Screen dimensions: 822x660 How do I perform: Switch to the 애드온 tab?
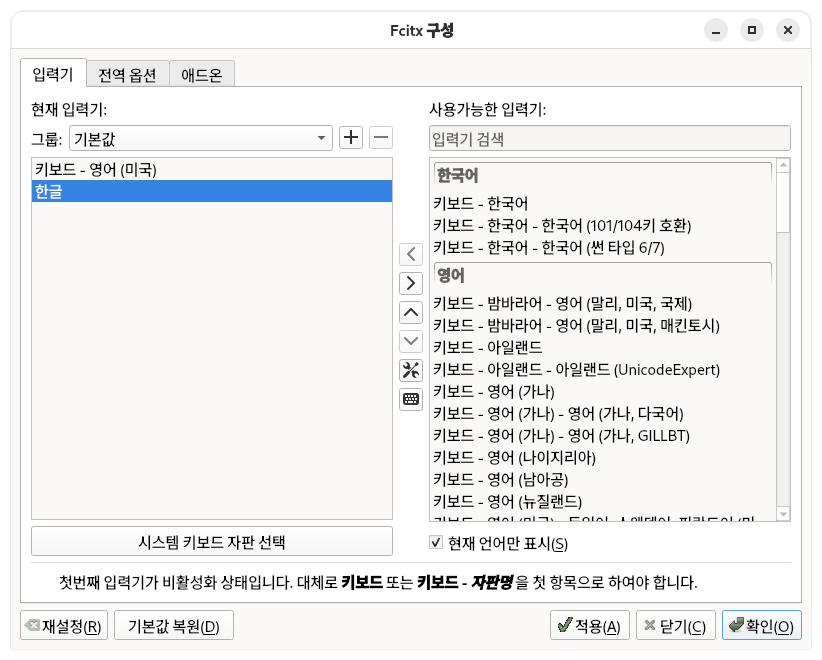point(202,75)
